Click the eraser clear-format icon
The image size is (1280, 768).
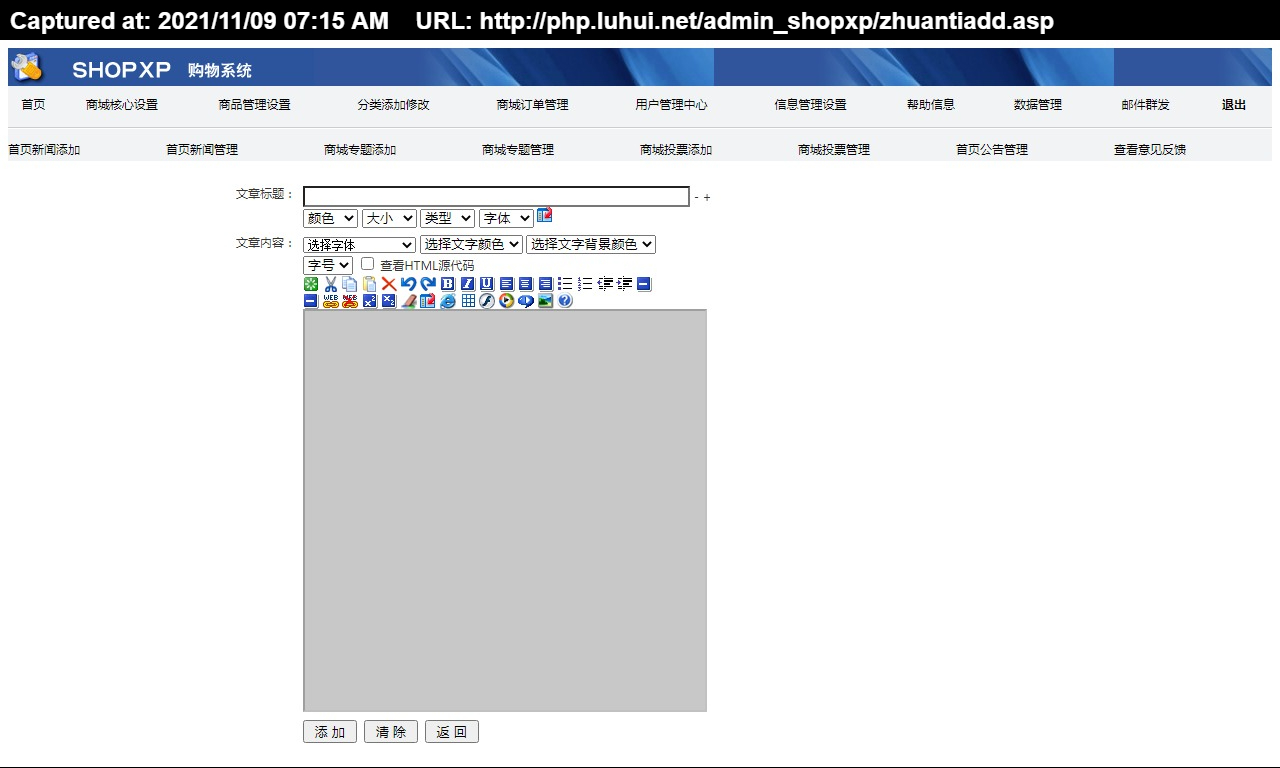coord(408,301)
